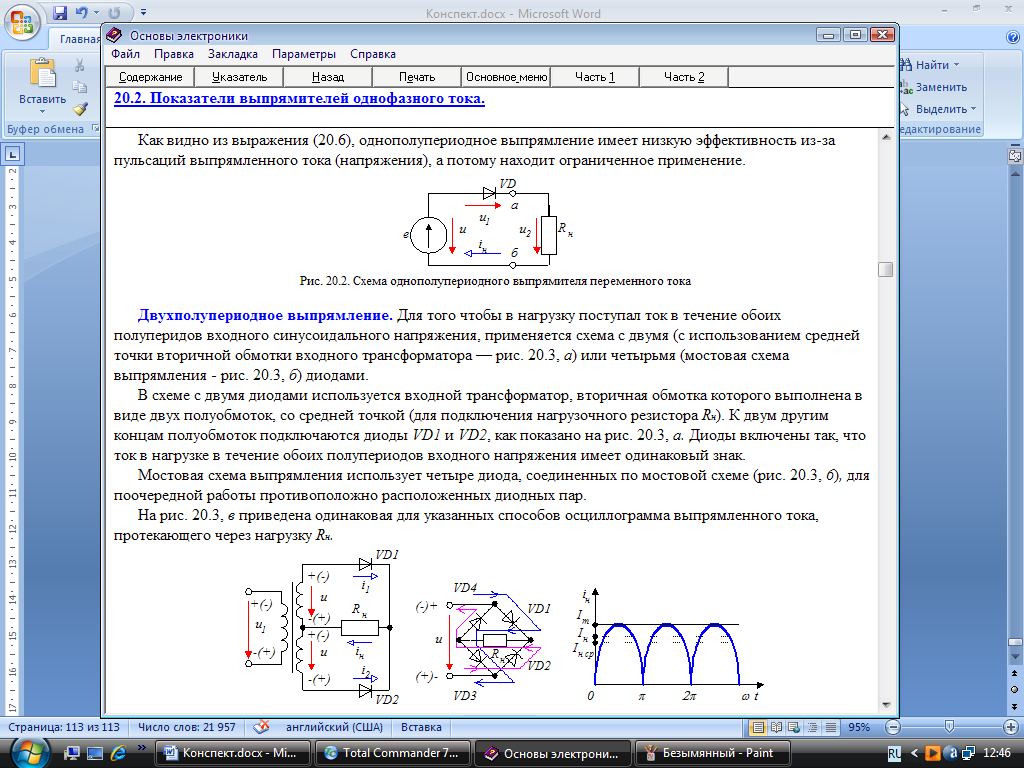Image resolution: width=1024 pixels, height=768 pixels.
Task: Click the help window scroll down arrow
Action: pyautogui.click(x=886, y=704)
